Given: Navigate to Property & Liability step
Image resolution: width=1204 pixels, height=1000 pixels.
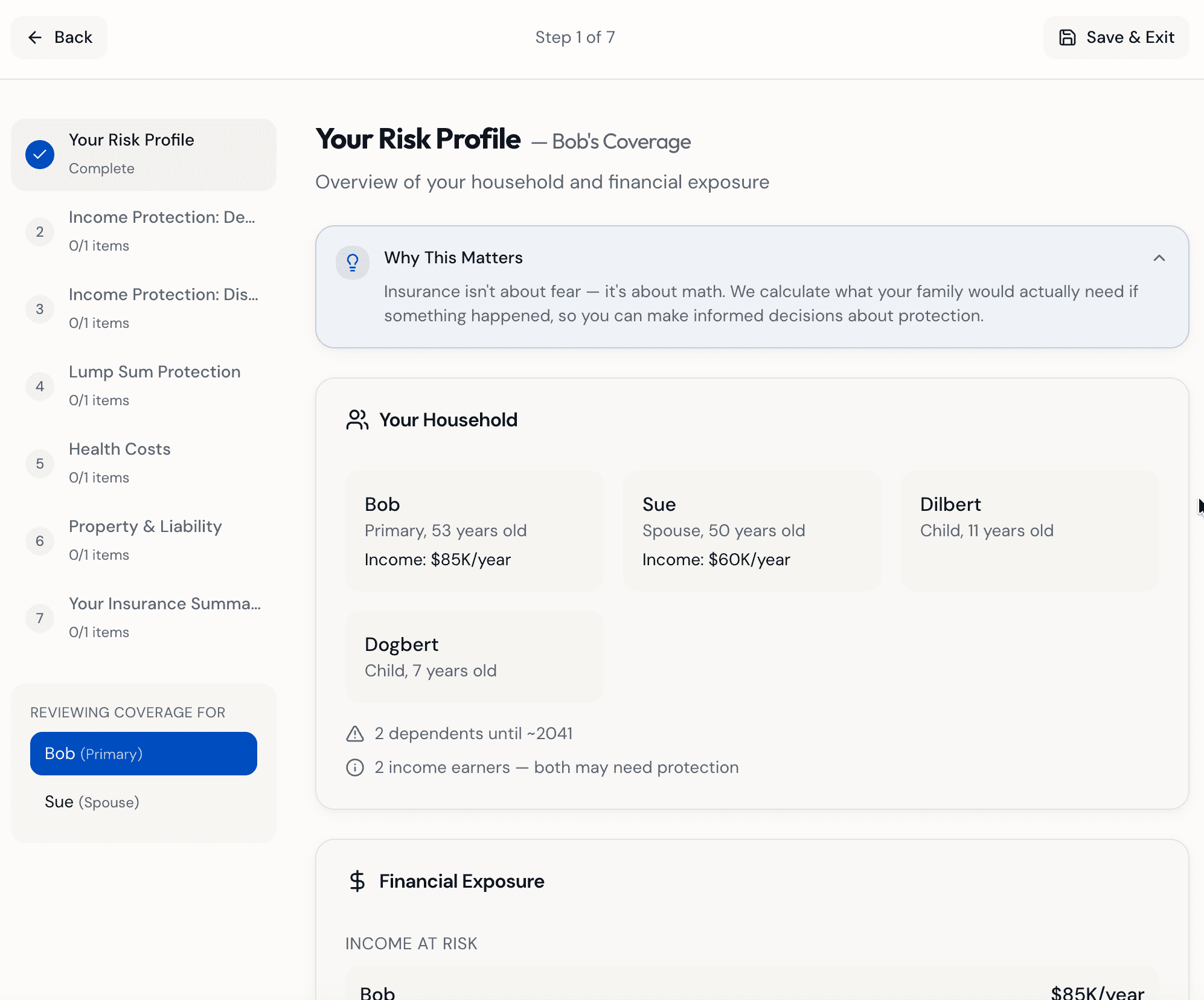Looking at the screenshot, I should [x=144, y=540].
